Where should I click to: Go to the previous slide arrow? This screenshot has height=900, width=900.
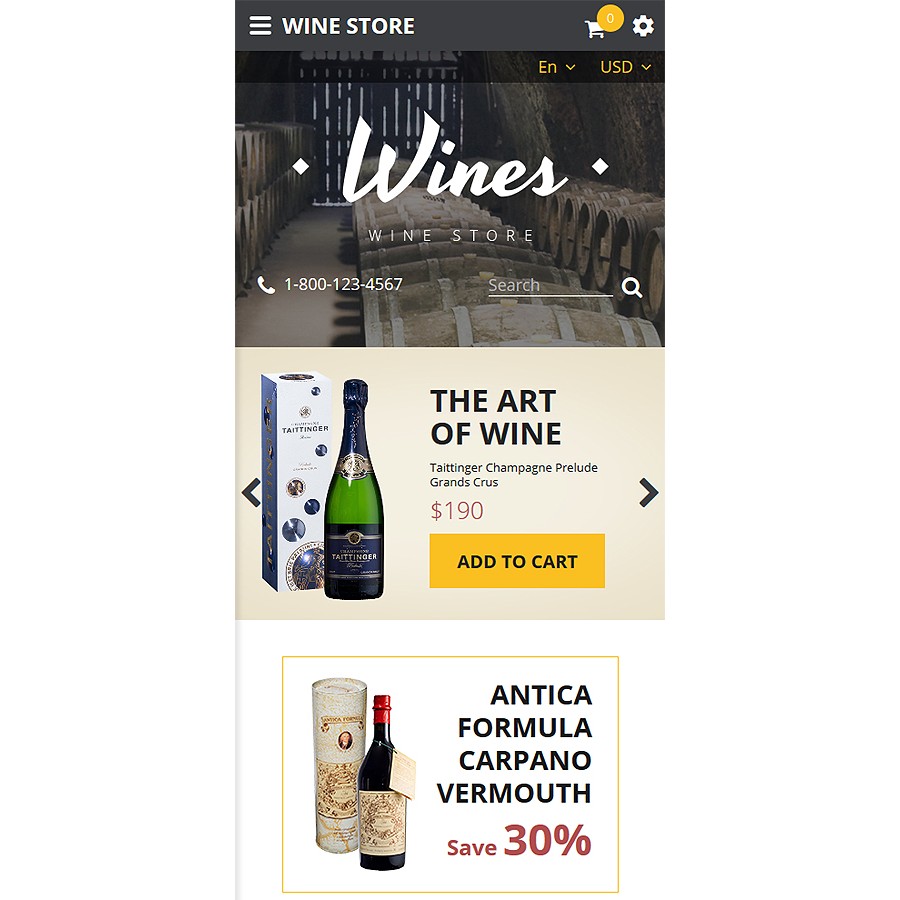click(x=251, y=492)
